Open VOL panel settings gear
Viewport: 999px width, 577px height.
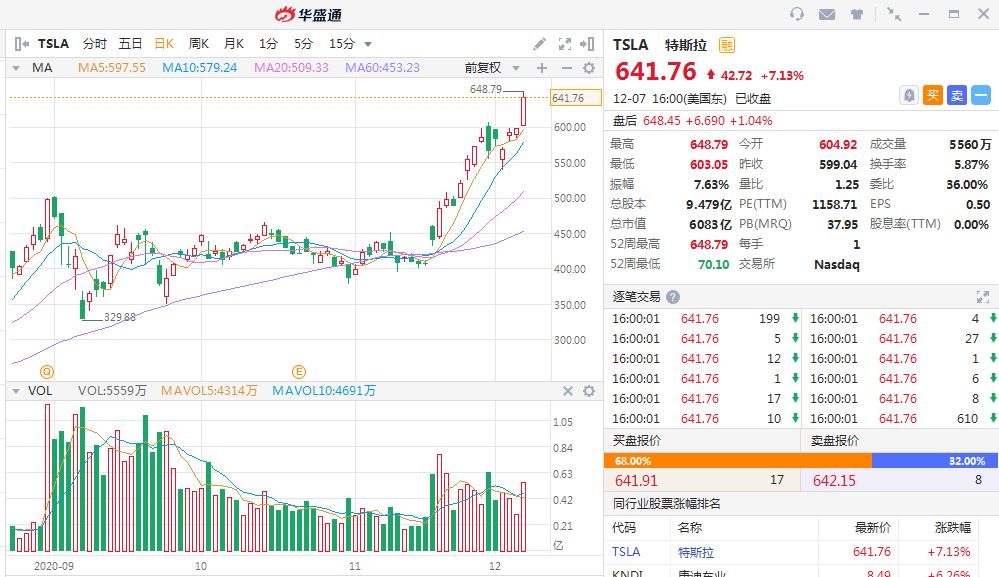589,391
